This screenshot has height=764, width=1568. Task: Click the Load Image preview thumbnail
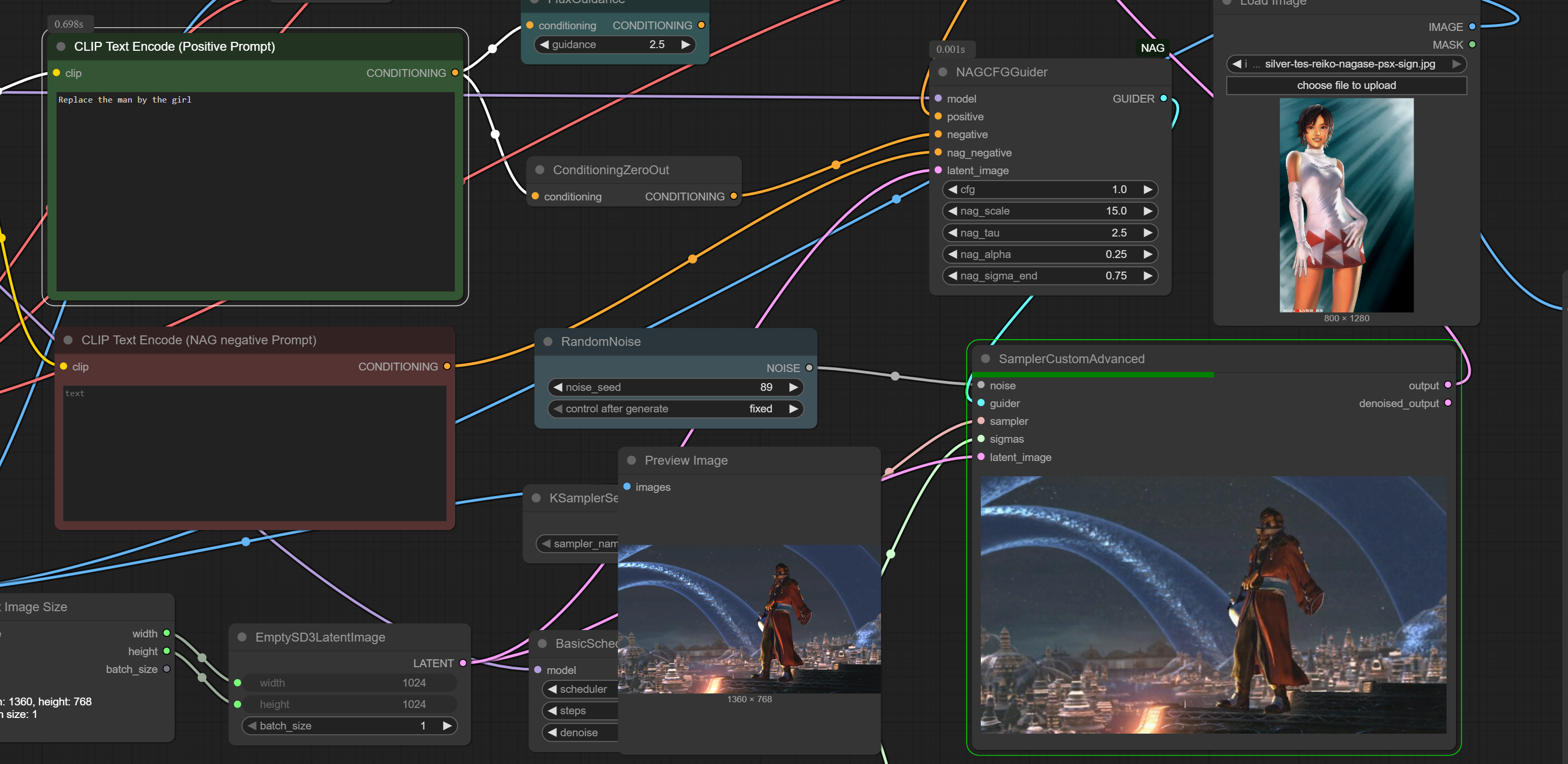tap(1347, 205)
